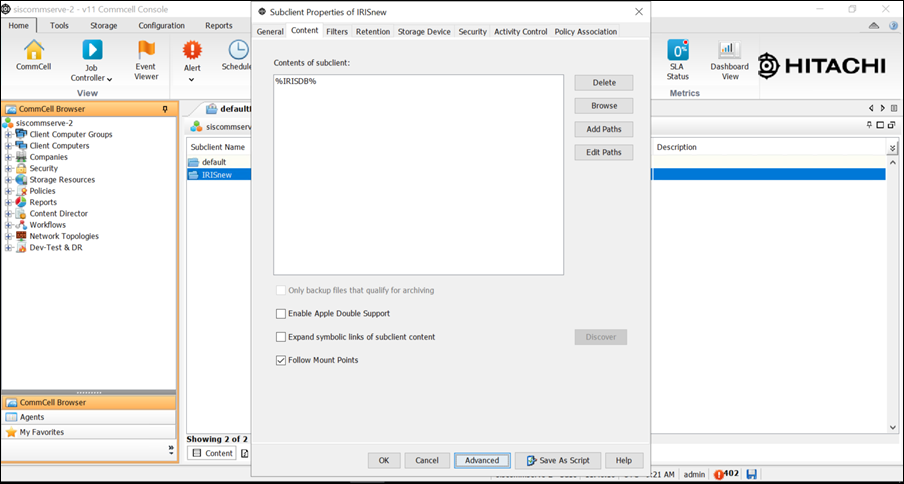Click the Help button in dialog
Screen dimensions: 904x484
tap(624, 460)
